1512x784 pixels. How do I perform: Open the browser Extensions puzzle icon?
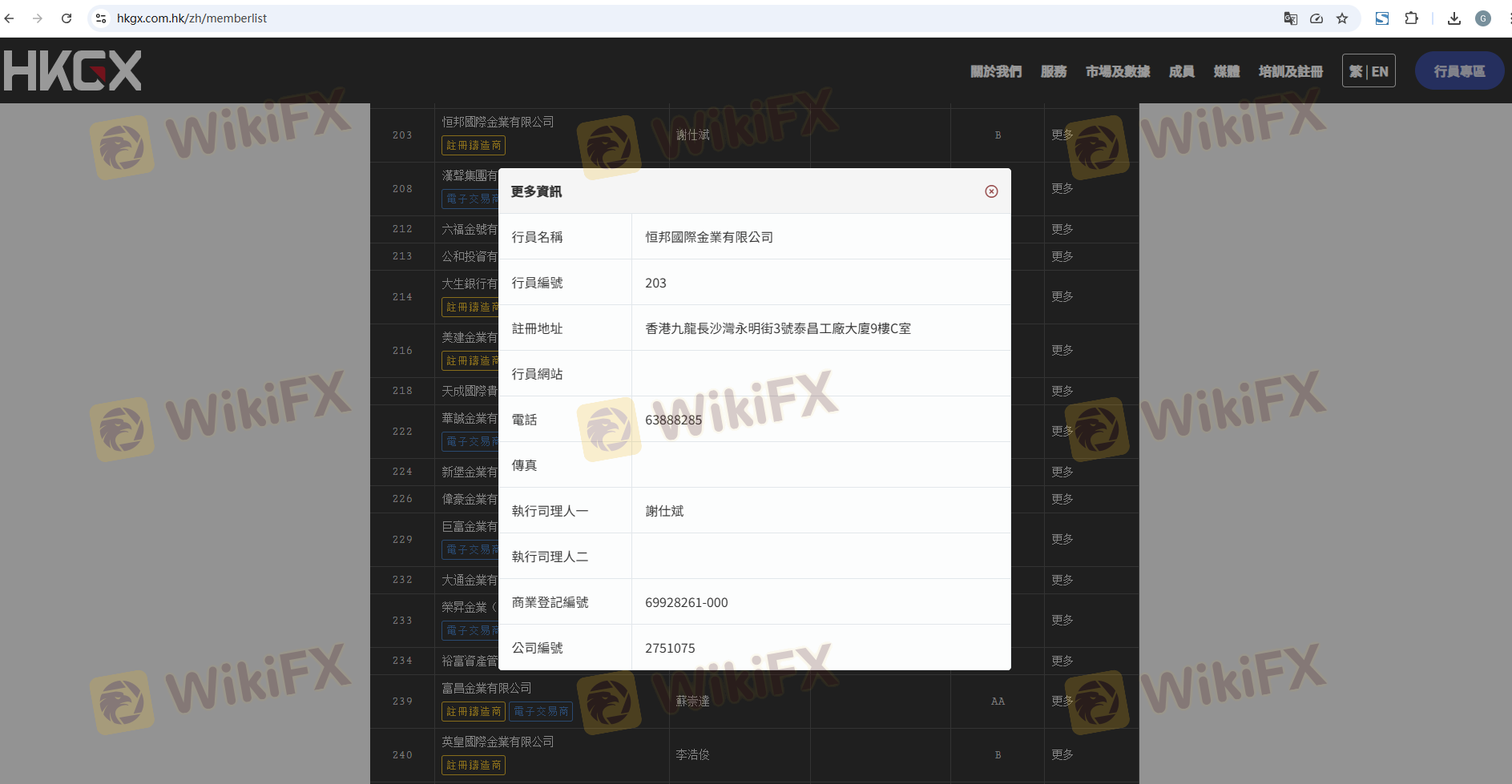tap(1411, 18)
